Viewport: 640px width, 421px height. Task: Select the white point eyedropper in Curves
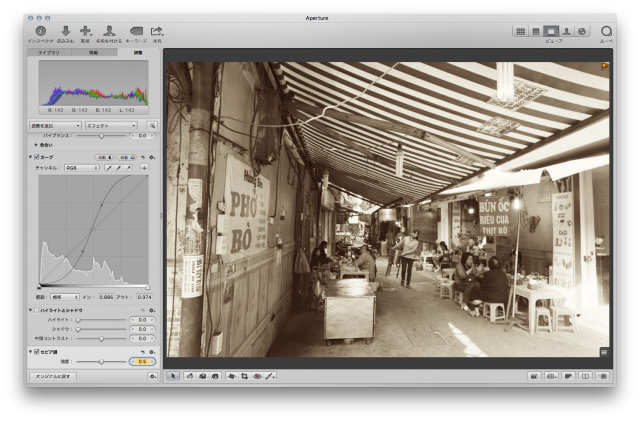coord(128,168)
